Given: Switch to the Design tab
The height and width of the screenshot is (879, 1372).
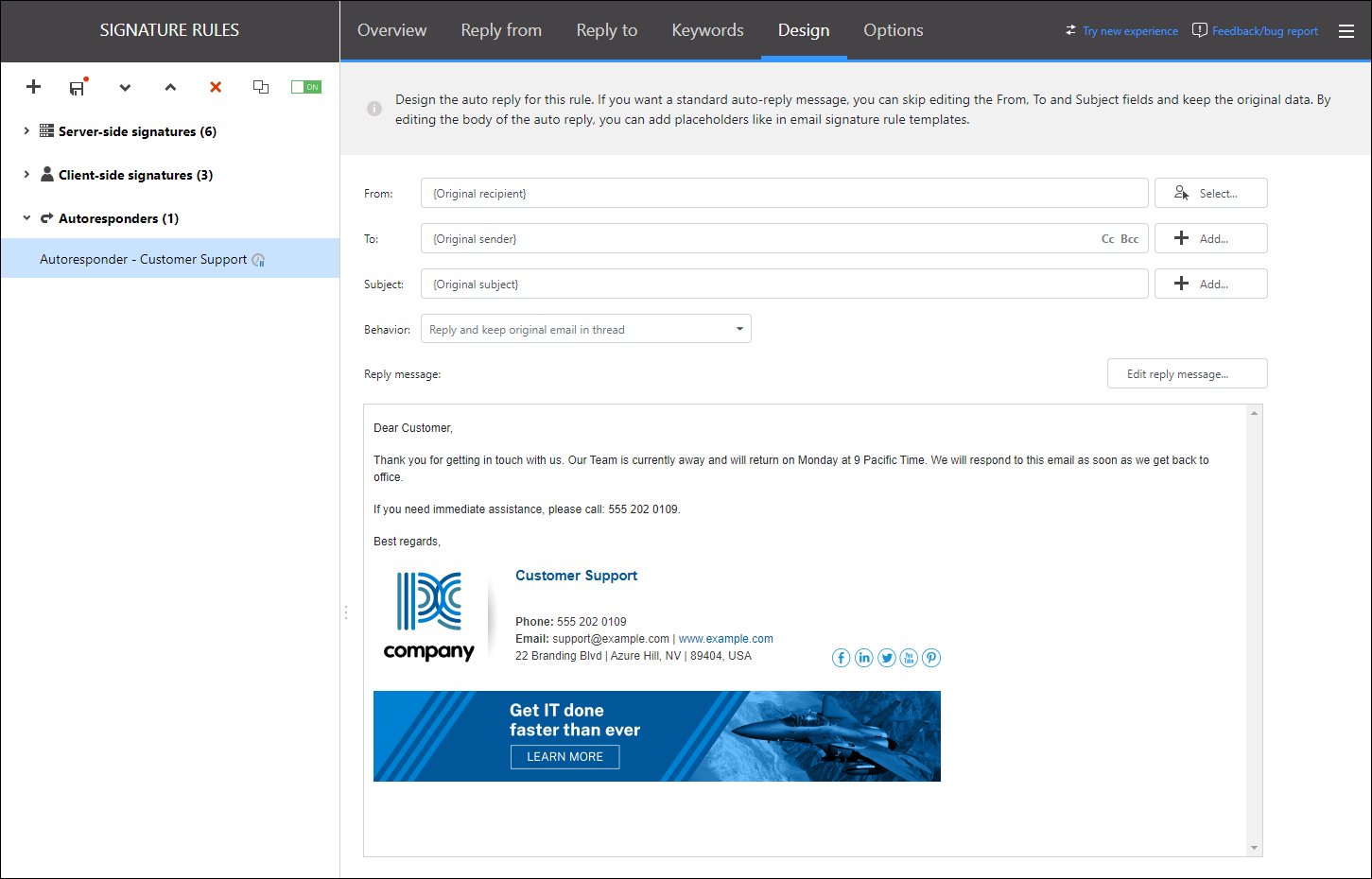Looking at the screenshot, I should click(804, 30).
